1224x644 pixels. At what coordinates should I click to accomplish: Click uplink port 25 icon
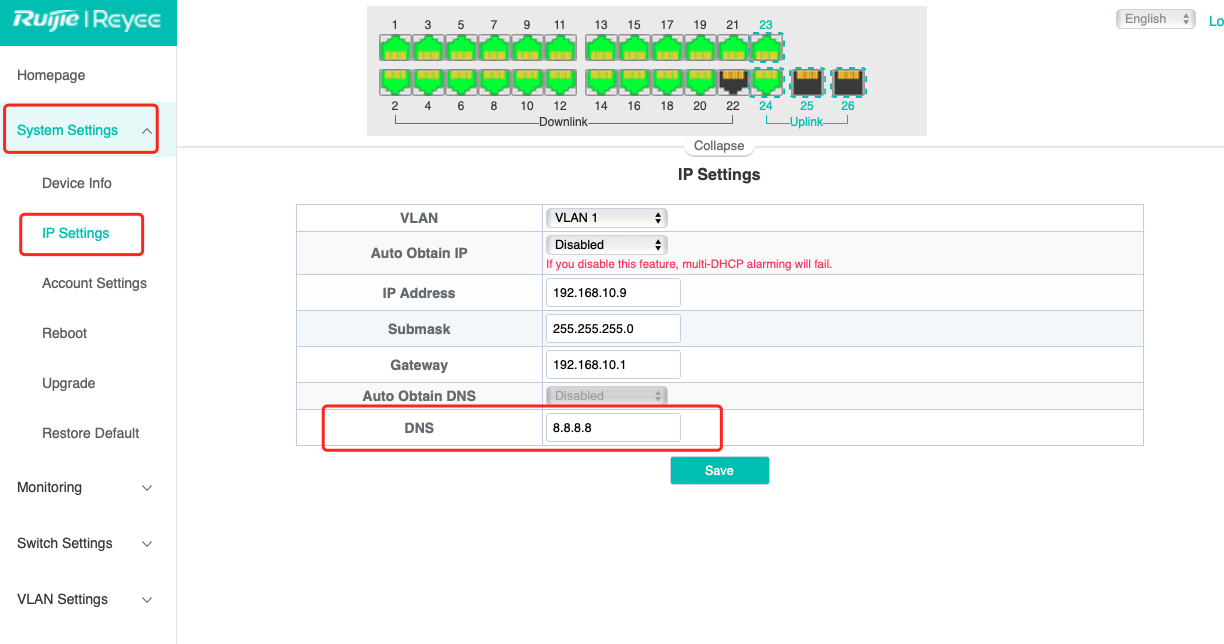click(x=807, y=81)
